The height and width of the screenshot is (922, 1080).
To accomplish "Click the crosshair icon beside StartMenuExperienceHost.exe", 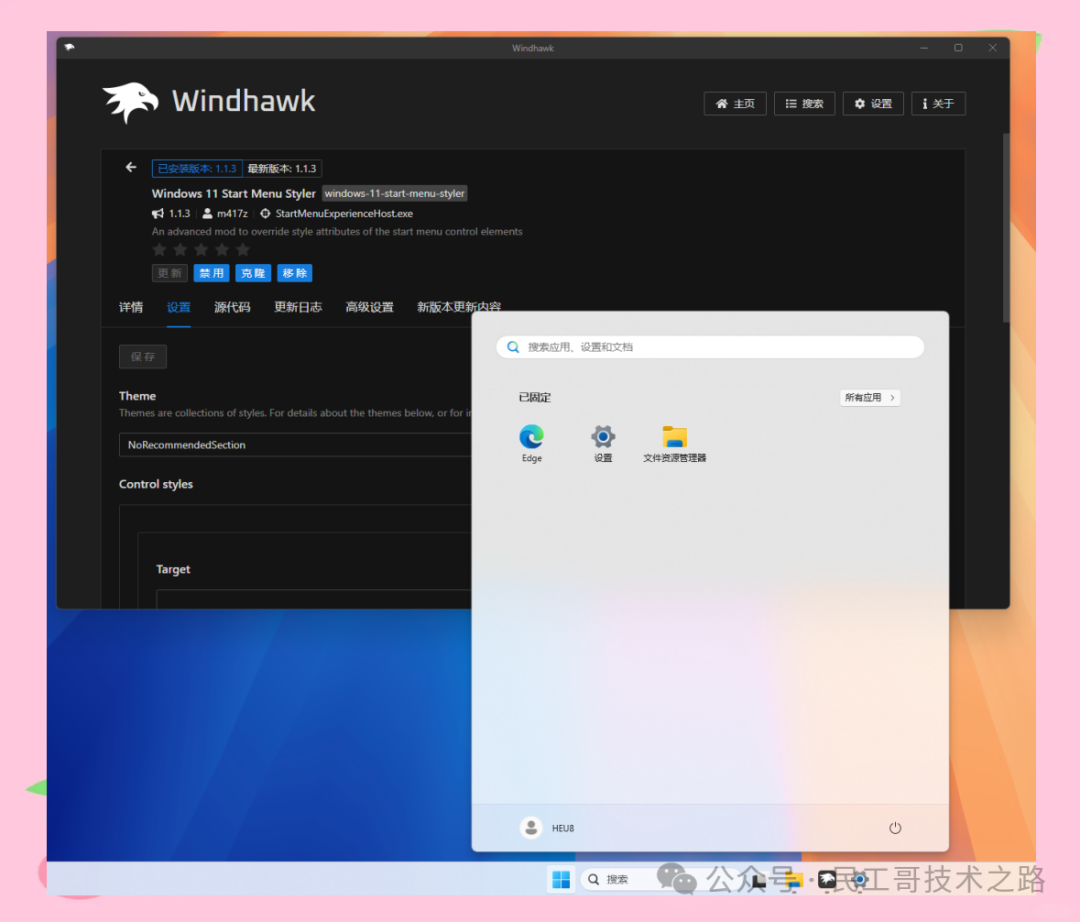I will 265,213.
